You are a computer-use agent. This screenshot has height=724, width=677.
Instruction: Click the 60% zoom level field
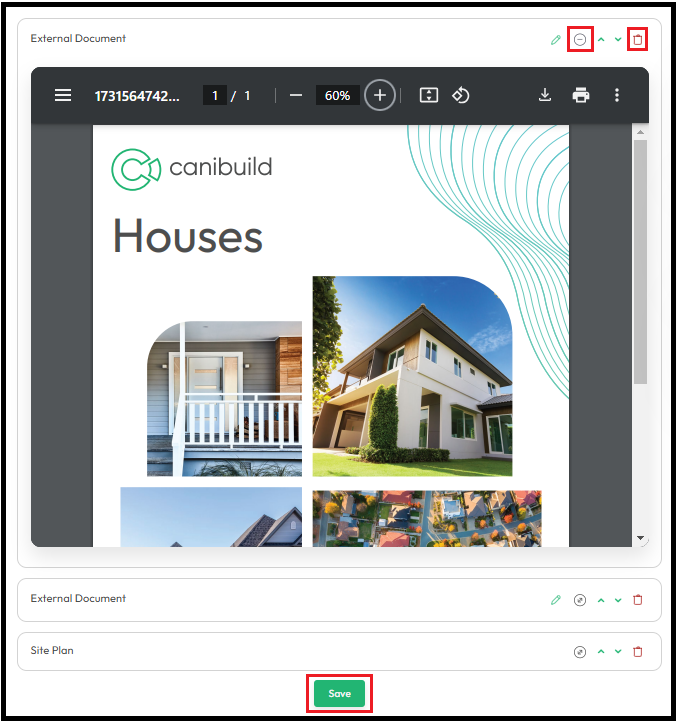pos(338,96)
